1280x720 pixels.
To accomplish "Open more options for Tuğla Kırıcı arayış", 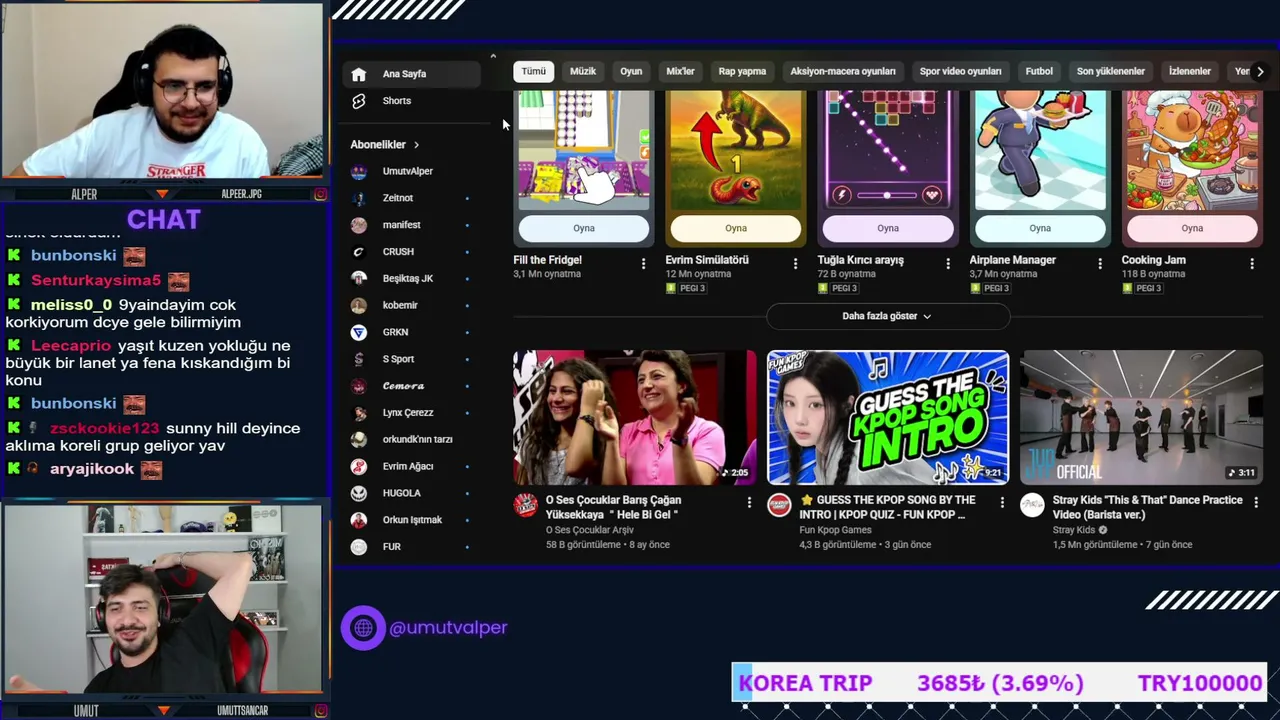I will [948, 263].
